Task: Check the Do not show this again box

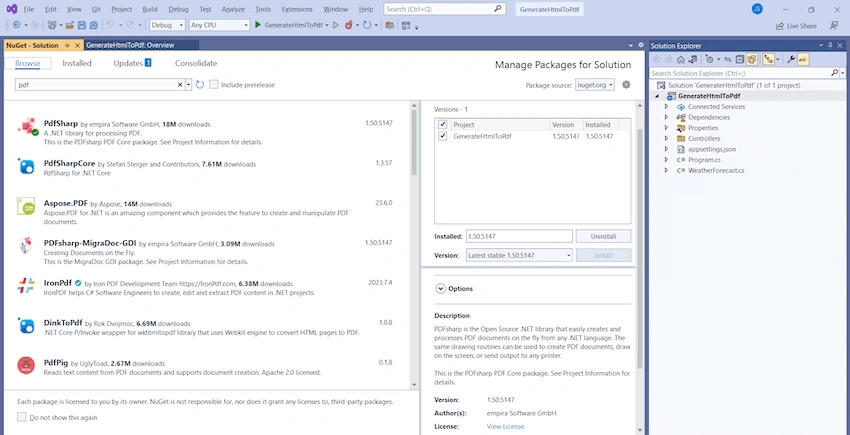Action: click(x=22, y=417)
